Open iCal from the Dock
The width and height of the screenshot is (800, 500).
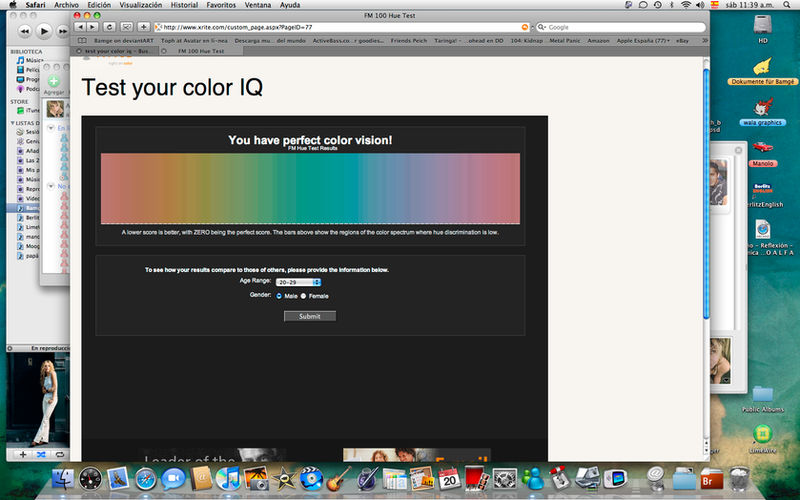coord(449,479)
